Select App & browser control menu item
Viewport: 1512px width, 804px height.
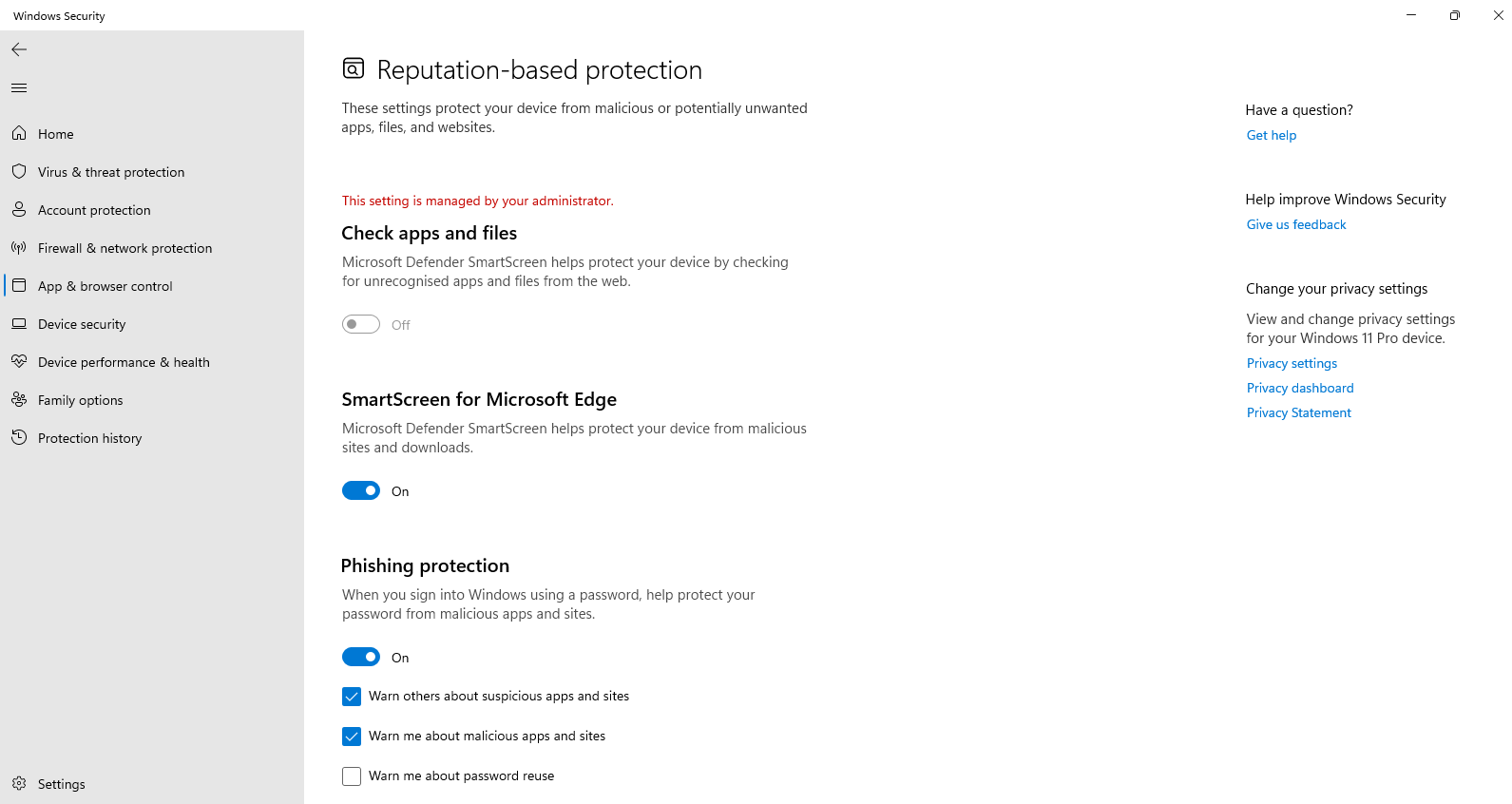(105, 286)
